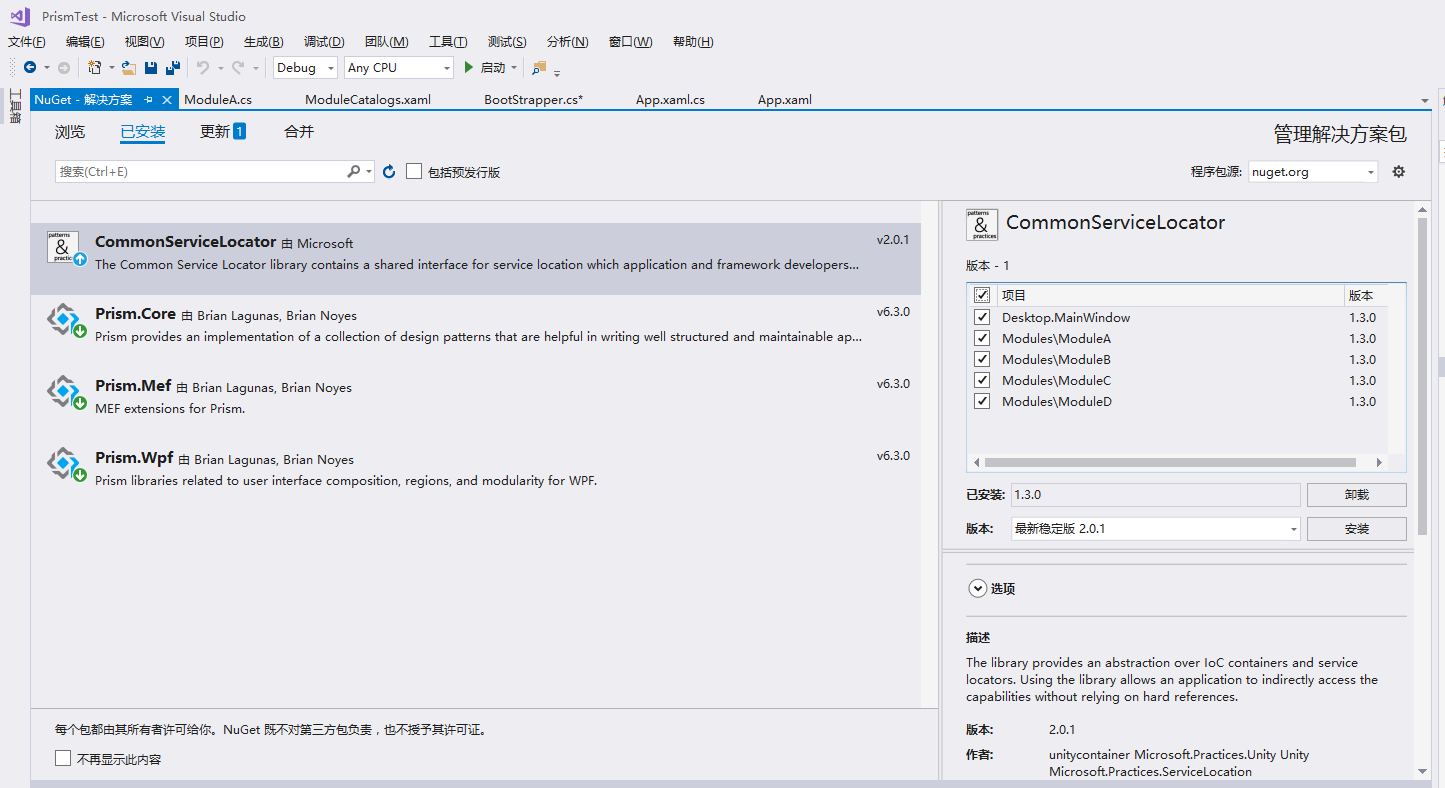This screenshot has height=788, width=1445.
Task: Click the magnifier search icon in search box
Action: (353, 172)
